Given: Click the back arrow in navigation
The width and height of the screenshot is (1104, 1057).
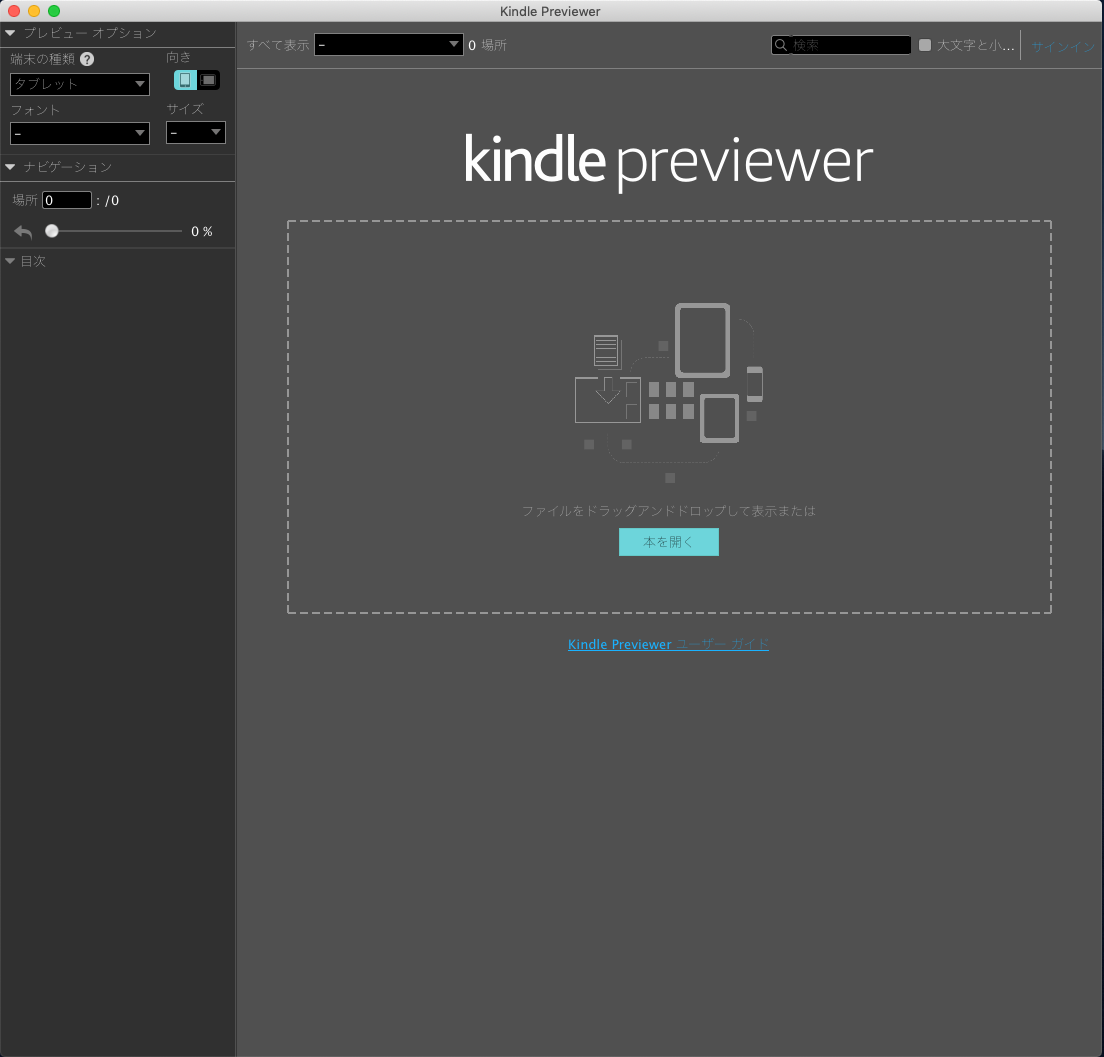Looking at the screenshot, I should [x=23, y=232].
